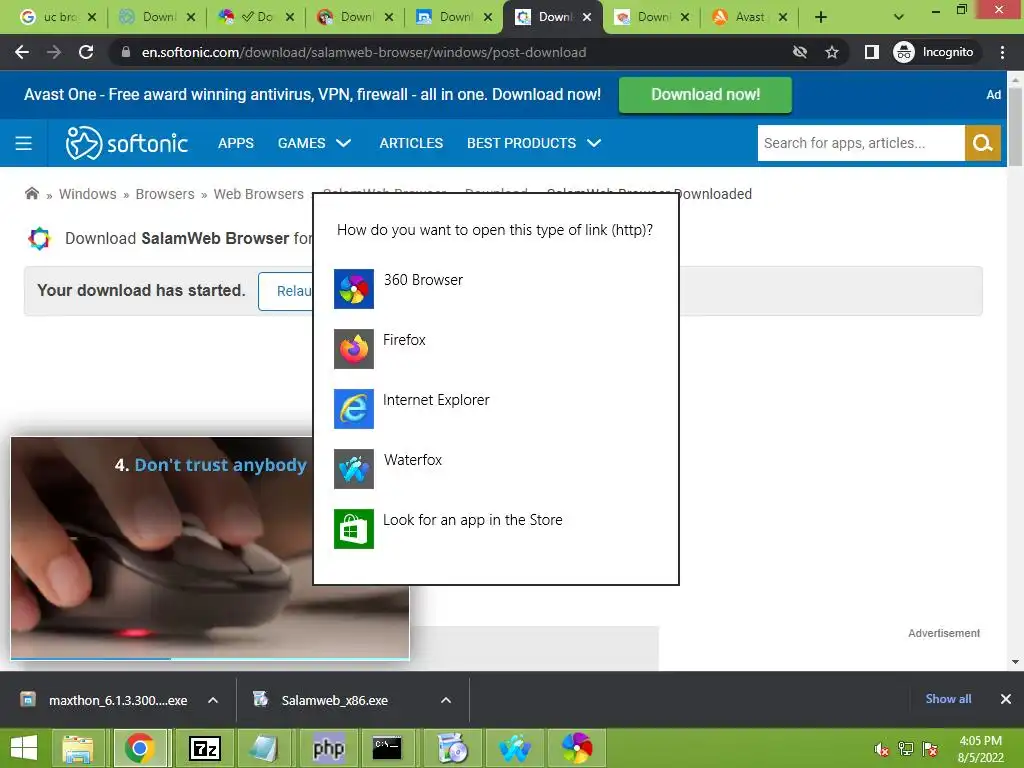Open the tab search chevron

[x=899, y=17]
